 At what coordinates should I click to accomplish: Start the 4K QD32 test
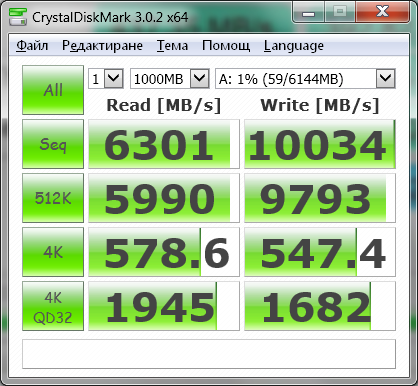[53, 306]
